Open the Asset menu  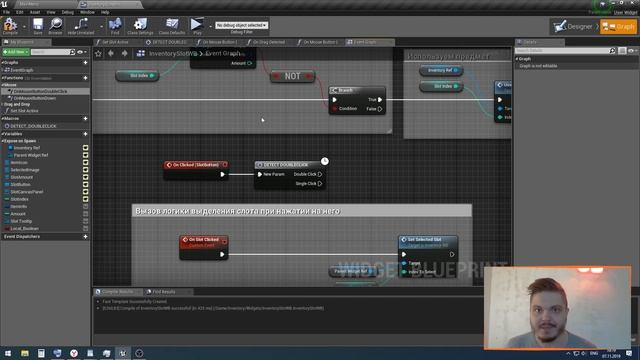[x=35, y=12]
